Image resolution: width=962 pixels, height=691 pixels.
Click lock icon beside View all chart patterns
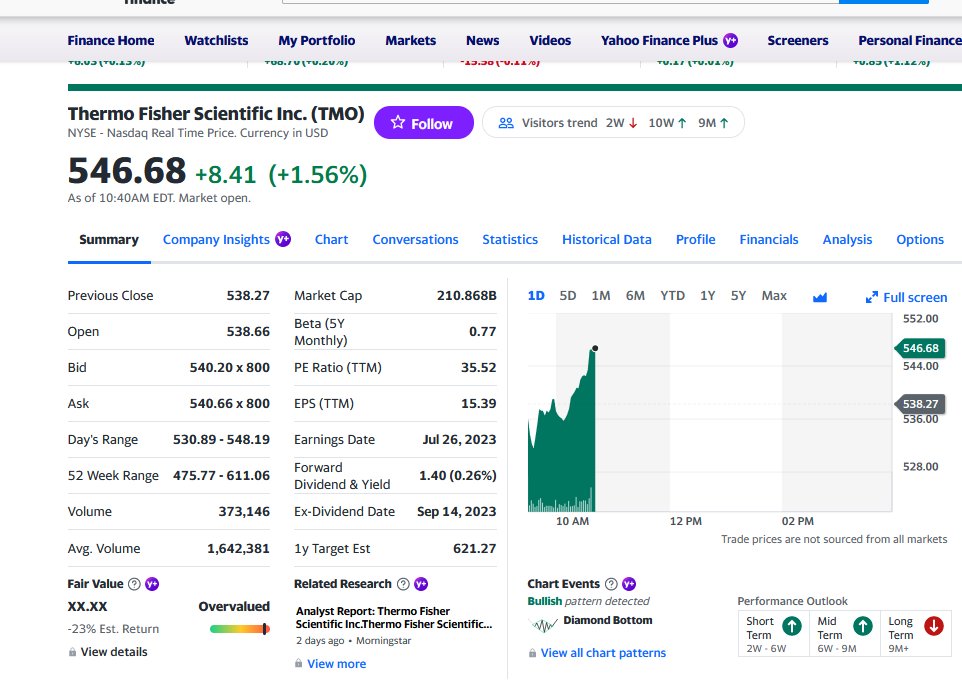[532, 653]
